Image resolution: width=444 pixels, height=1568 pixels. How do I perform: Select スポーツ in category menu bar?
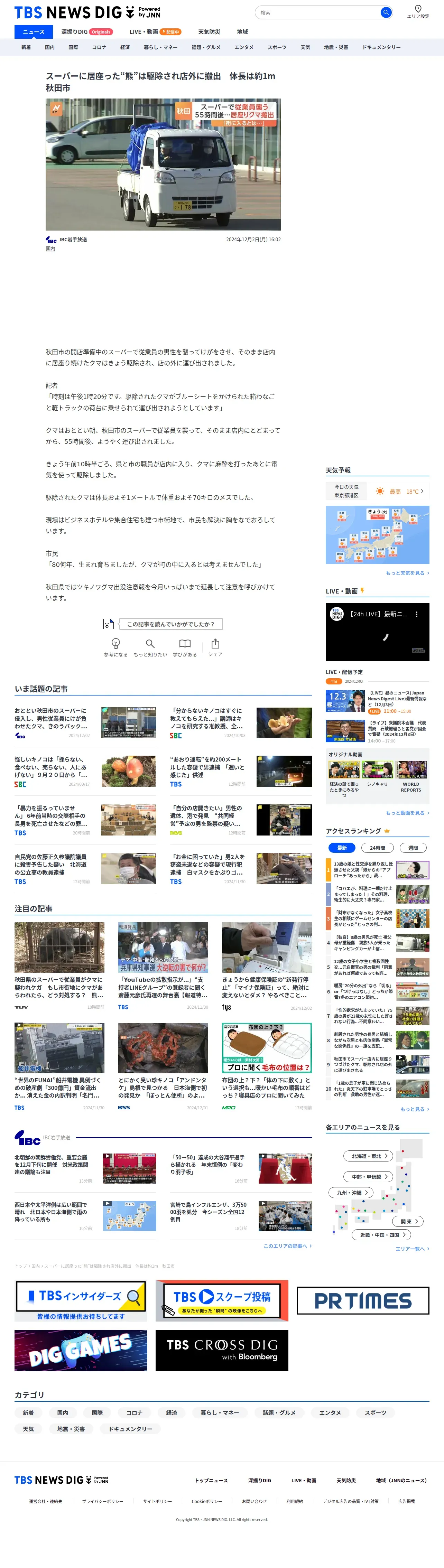click(277, 47)
